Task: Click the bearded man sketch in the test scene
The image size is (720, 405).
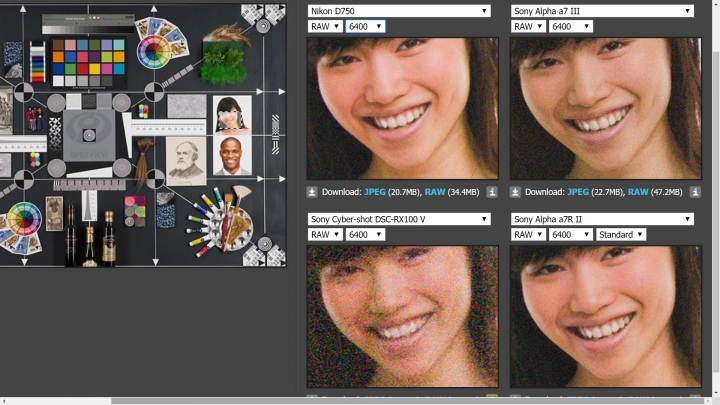Action: [186, 161]
